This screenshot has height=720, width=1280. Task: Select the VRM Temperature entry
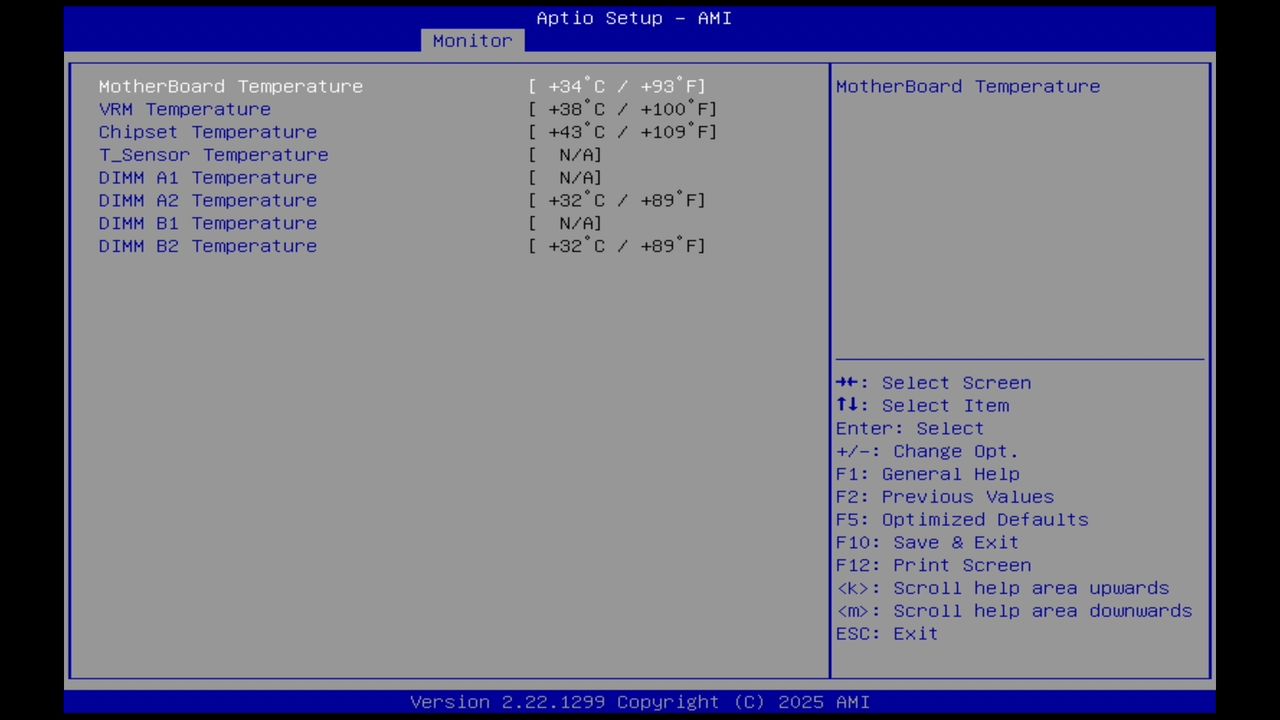pyautogui.click(x=184, y=109)
